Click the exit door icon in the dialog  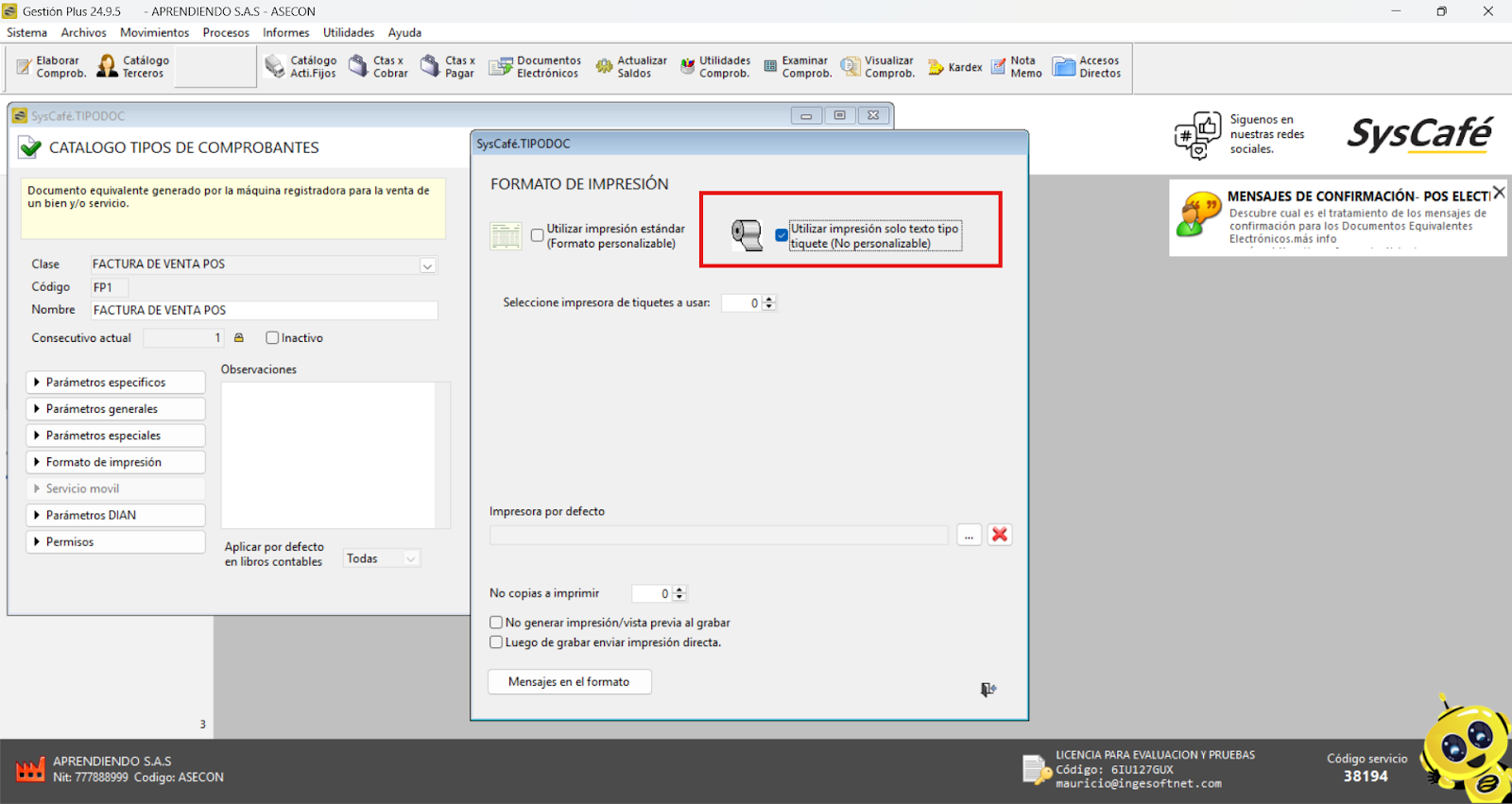[988, 690]
